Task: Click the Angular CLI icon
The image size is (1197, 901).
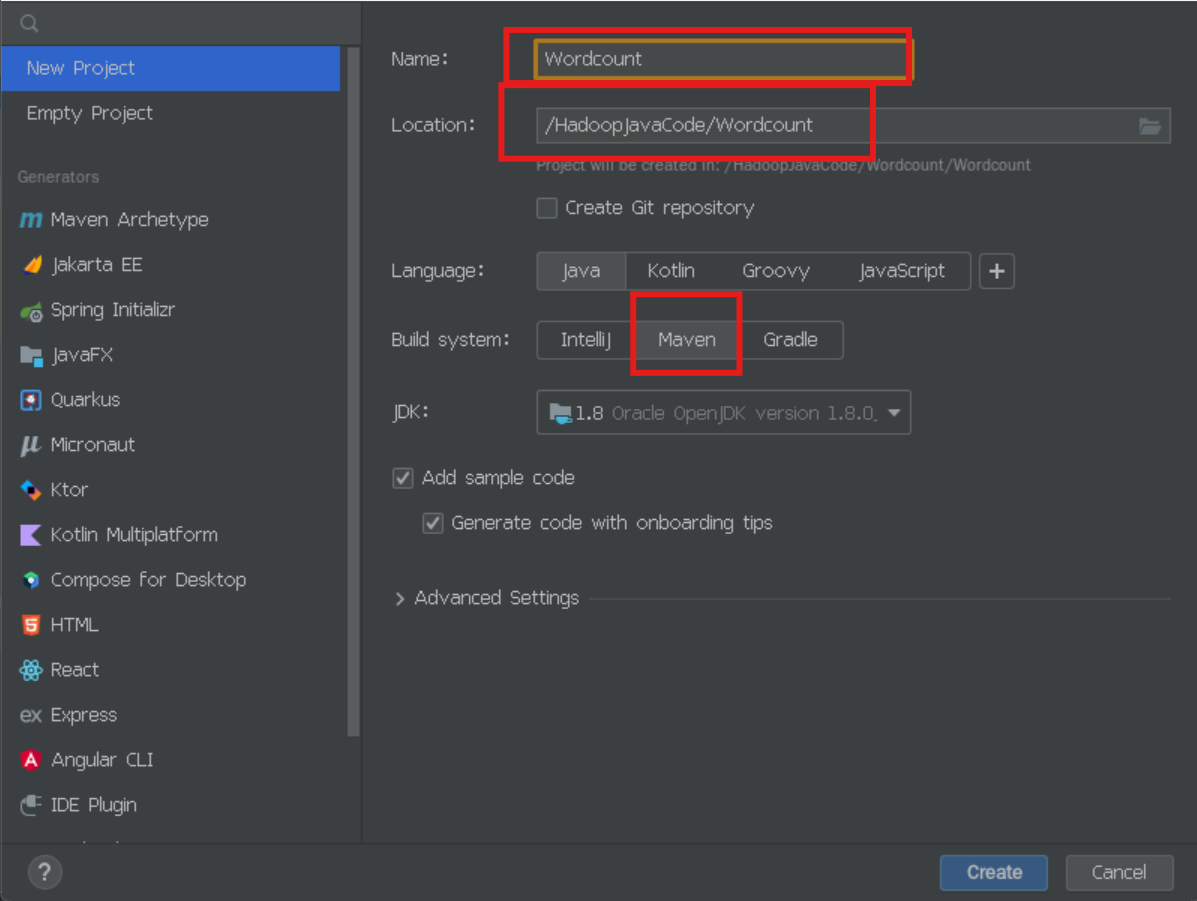Action: pyautogui.click(x=31, y=761)
